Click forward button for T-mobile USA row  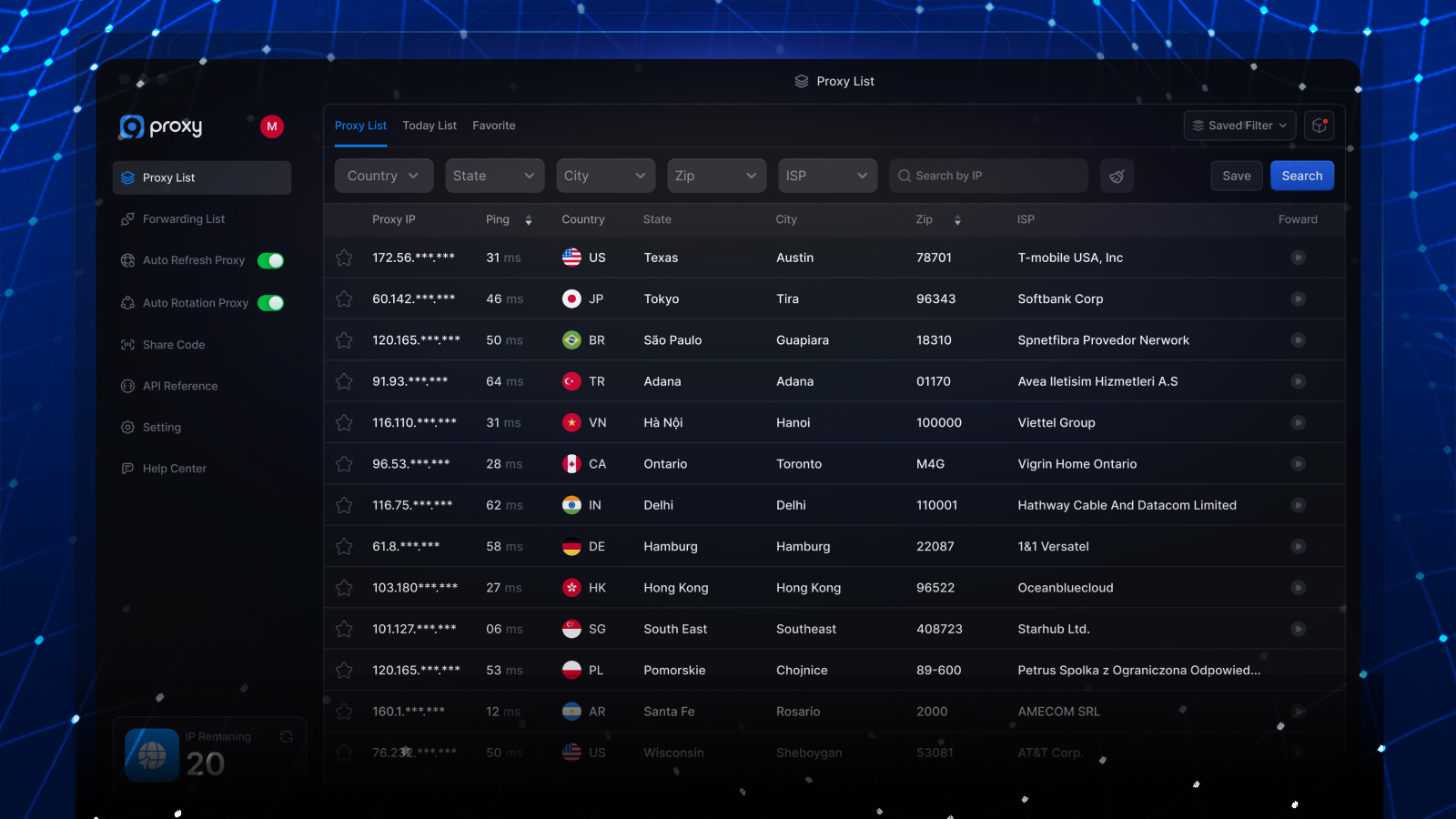pyautogui.click(x=1298, y=258)
